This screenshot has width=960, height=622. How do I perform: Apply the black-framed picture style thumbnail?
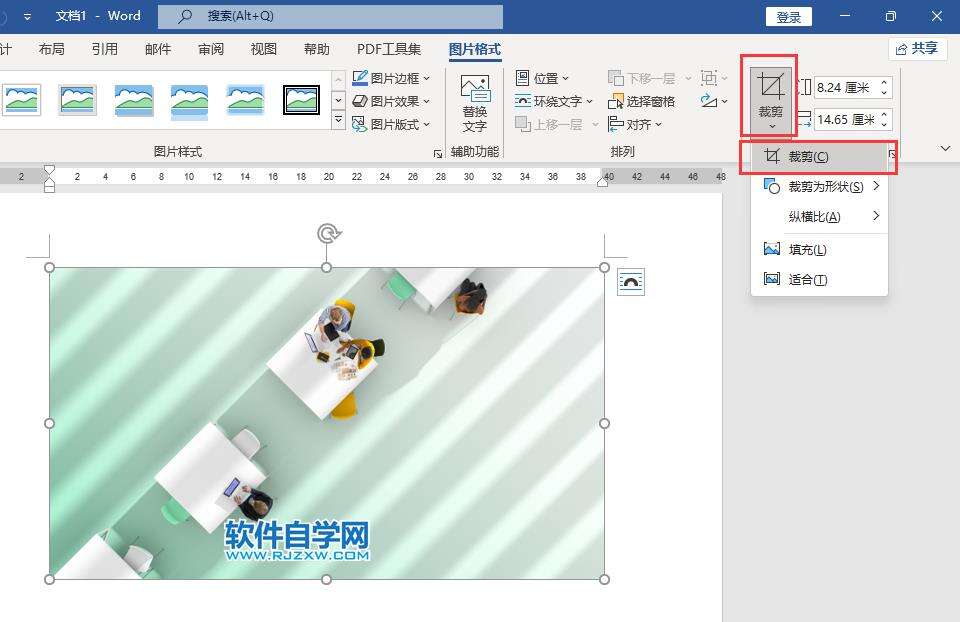pyautogui.click(x=301, y=99)
